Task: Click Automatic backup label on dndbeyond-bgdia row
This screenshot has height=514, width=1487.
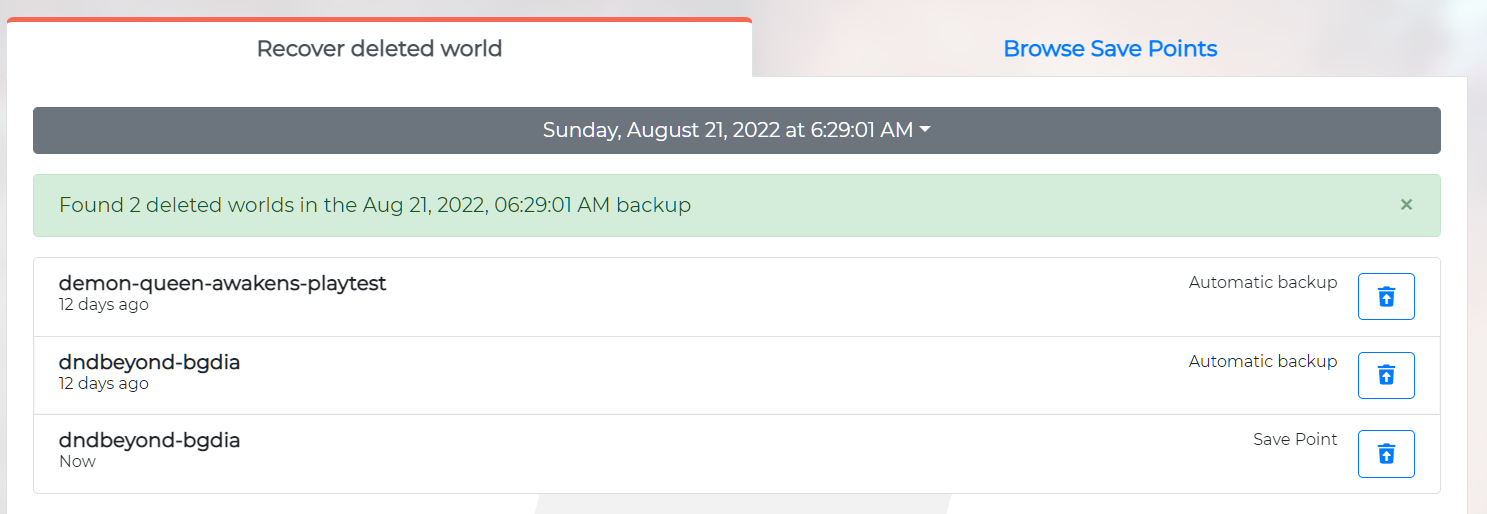Action: click(x=1263, y=361)
